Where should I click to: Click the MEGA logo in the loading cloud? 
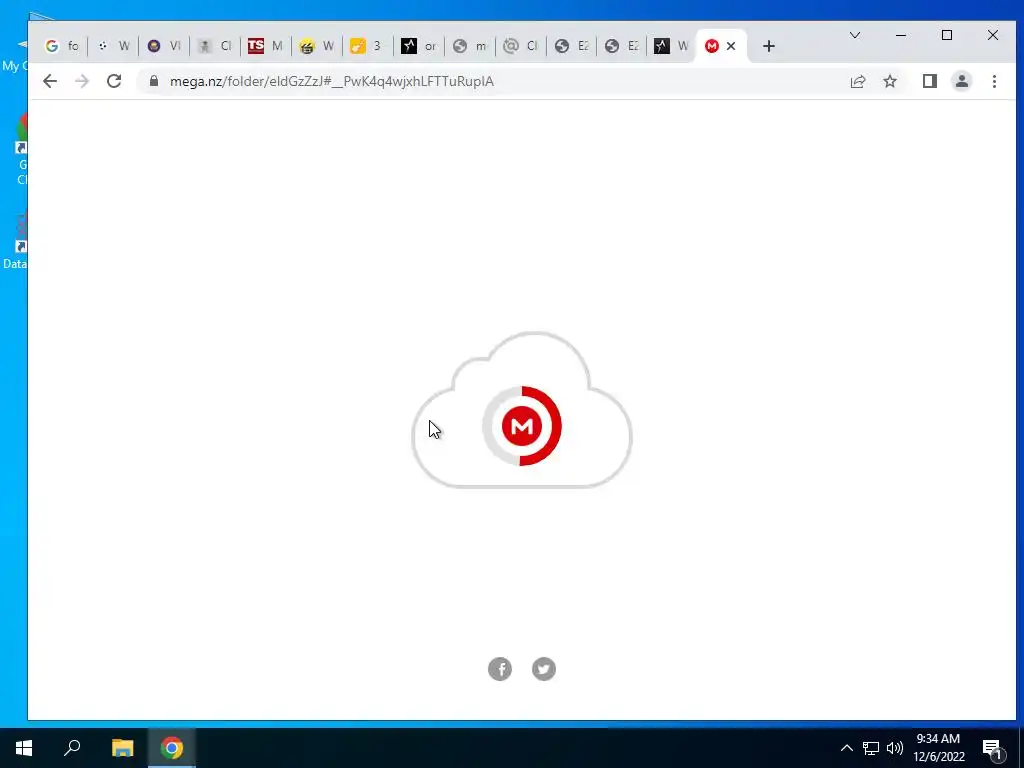coord(522,426)
